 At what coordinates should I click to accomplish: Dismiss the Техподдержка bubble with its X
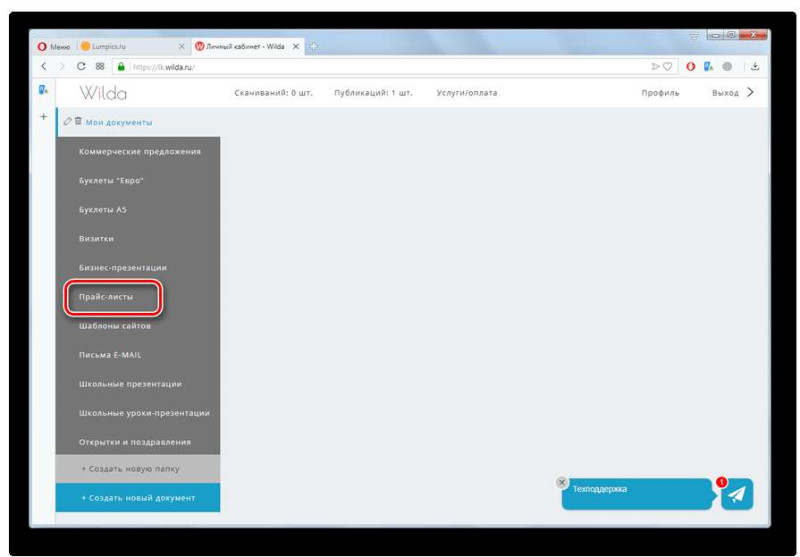coord(562,482)
